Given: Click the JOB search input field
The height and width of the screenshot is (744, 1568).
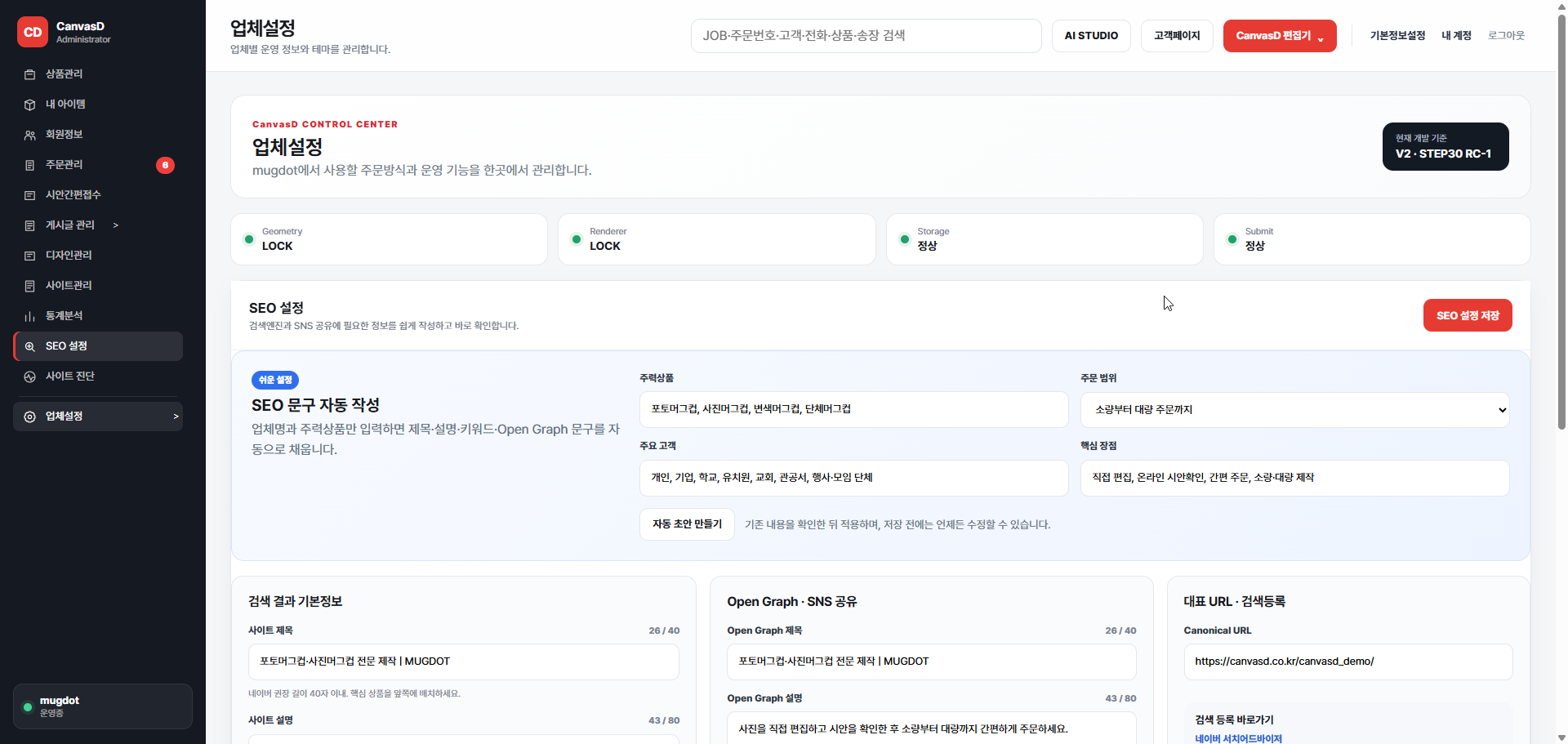Looking at the screenshot, I should coord(866,36).
